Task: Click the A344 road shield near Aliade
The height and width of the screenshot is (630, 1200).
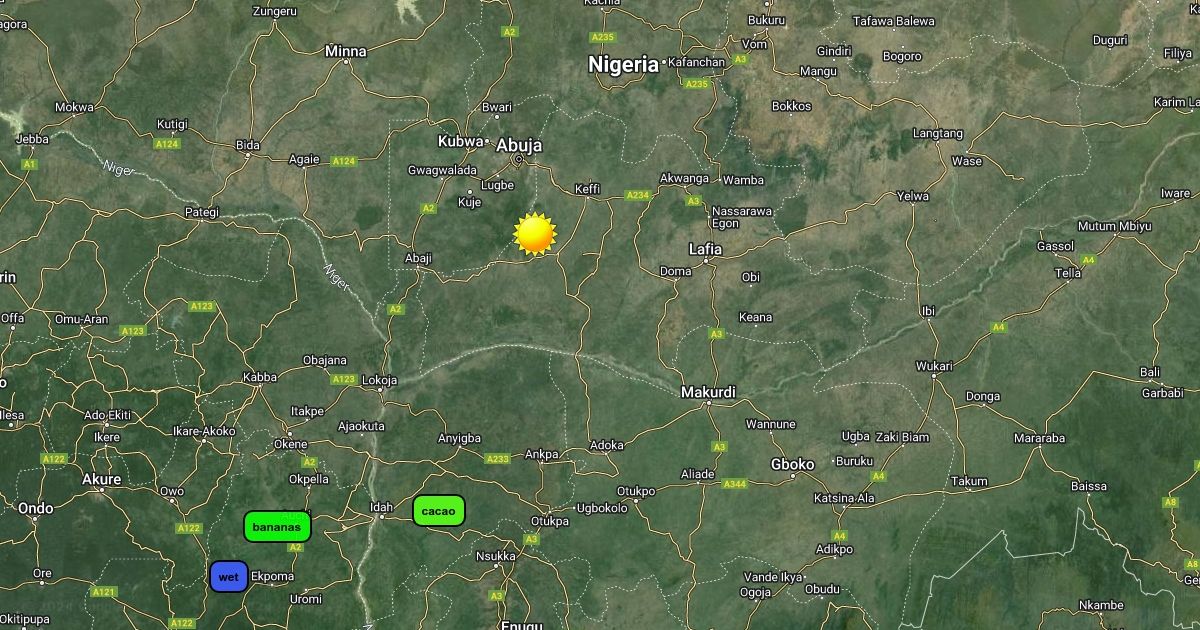Action: coord(734,484)
